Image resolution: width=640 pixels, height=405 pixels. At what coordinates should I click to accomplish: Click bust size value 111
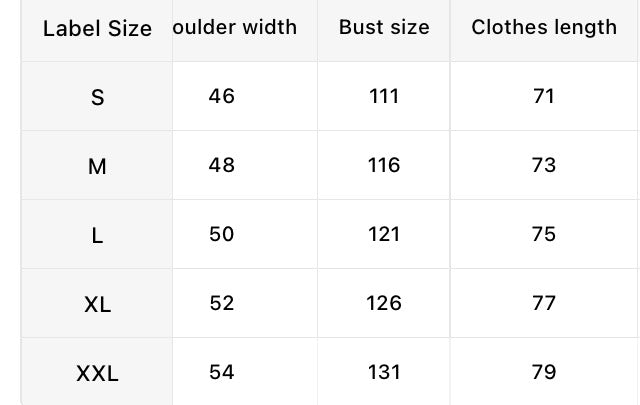coord(384,96)
